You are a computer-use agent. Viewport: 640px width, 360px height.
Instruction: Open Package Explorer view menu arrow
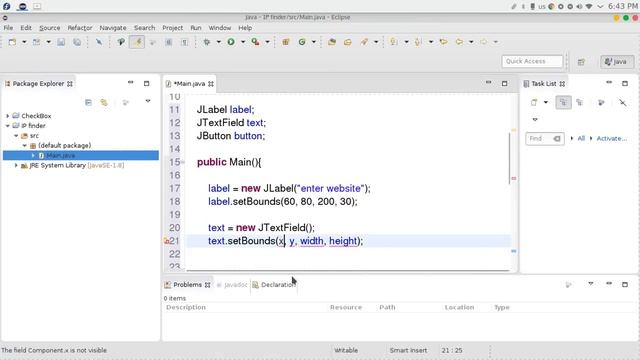[x=148, y=101]
